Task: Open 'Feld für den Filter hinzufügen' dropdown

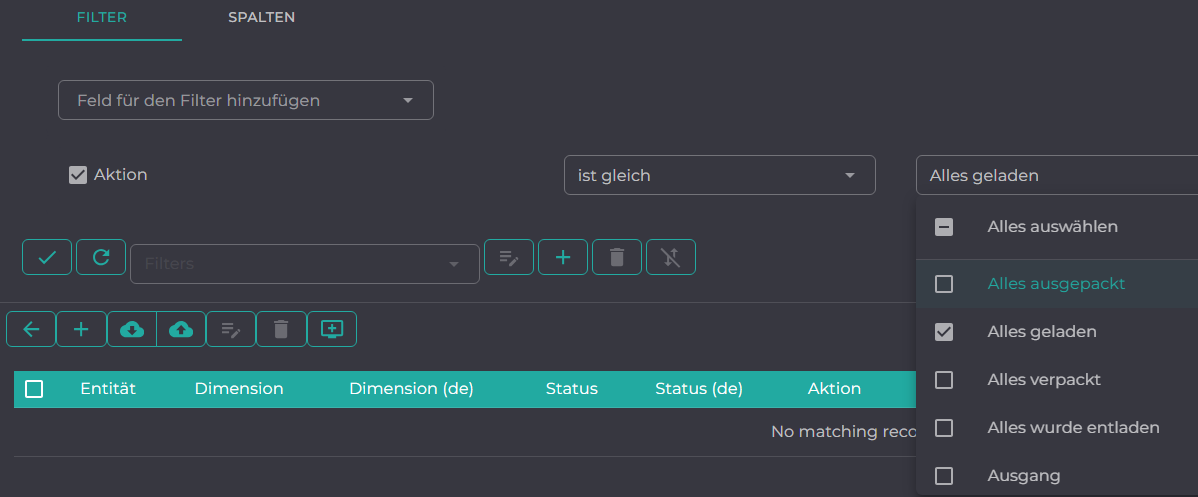Action: (x=246, y=100)
